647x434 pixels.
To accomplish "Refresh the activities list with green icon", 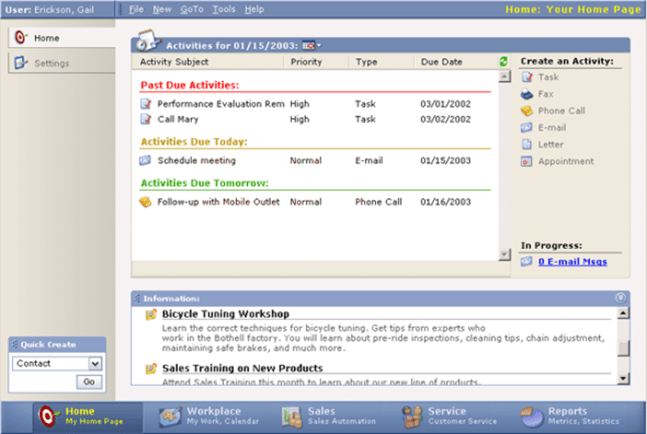I will click(x=503, y=62).
